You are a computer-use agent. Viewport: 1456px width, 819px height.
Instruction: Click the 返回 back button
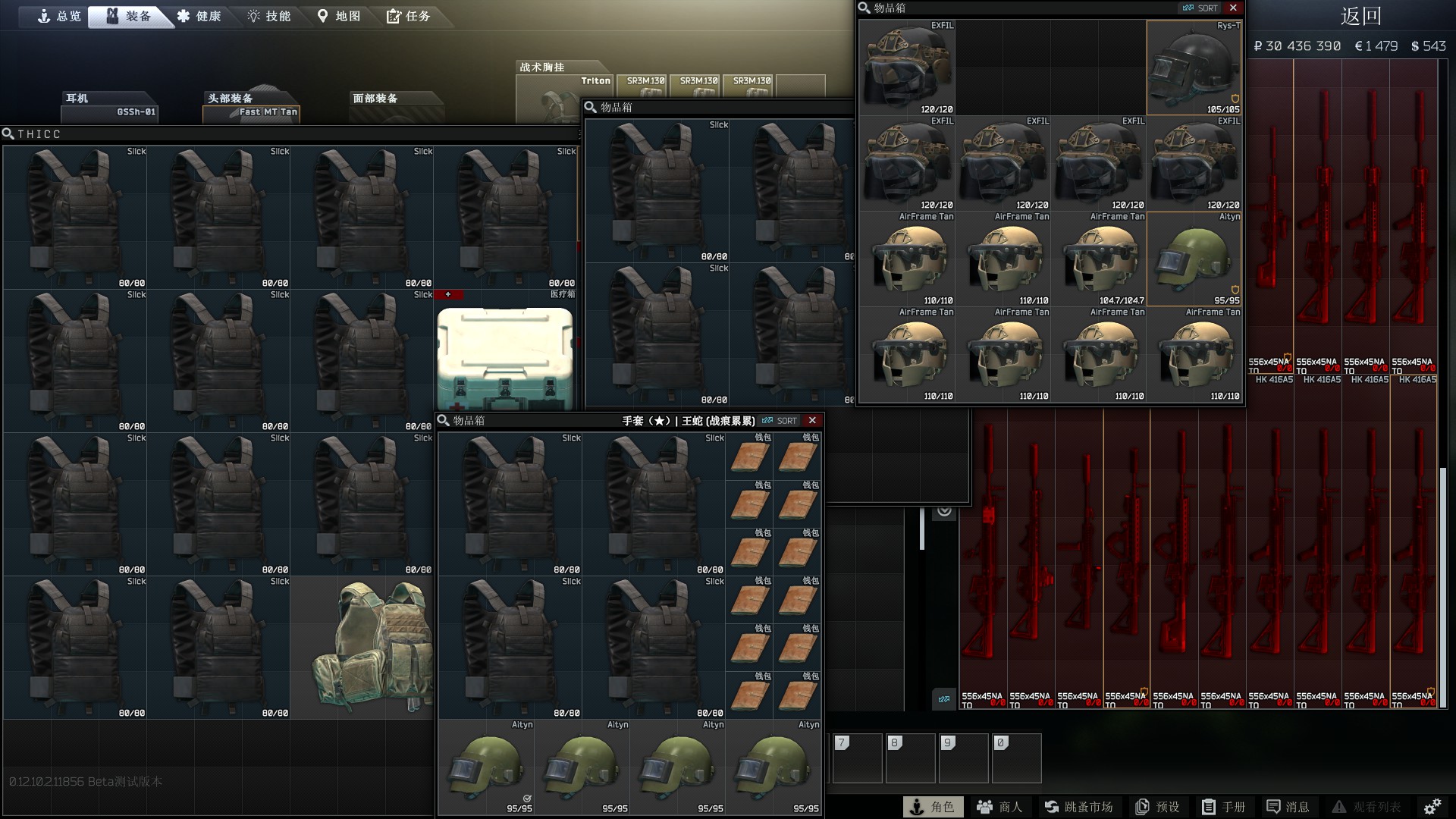point(1360,17)
